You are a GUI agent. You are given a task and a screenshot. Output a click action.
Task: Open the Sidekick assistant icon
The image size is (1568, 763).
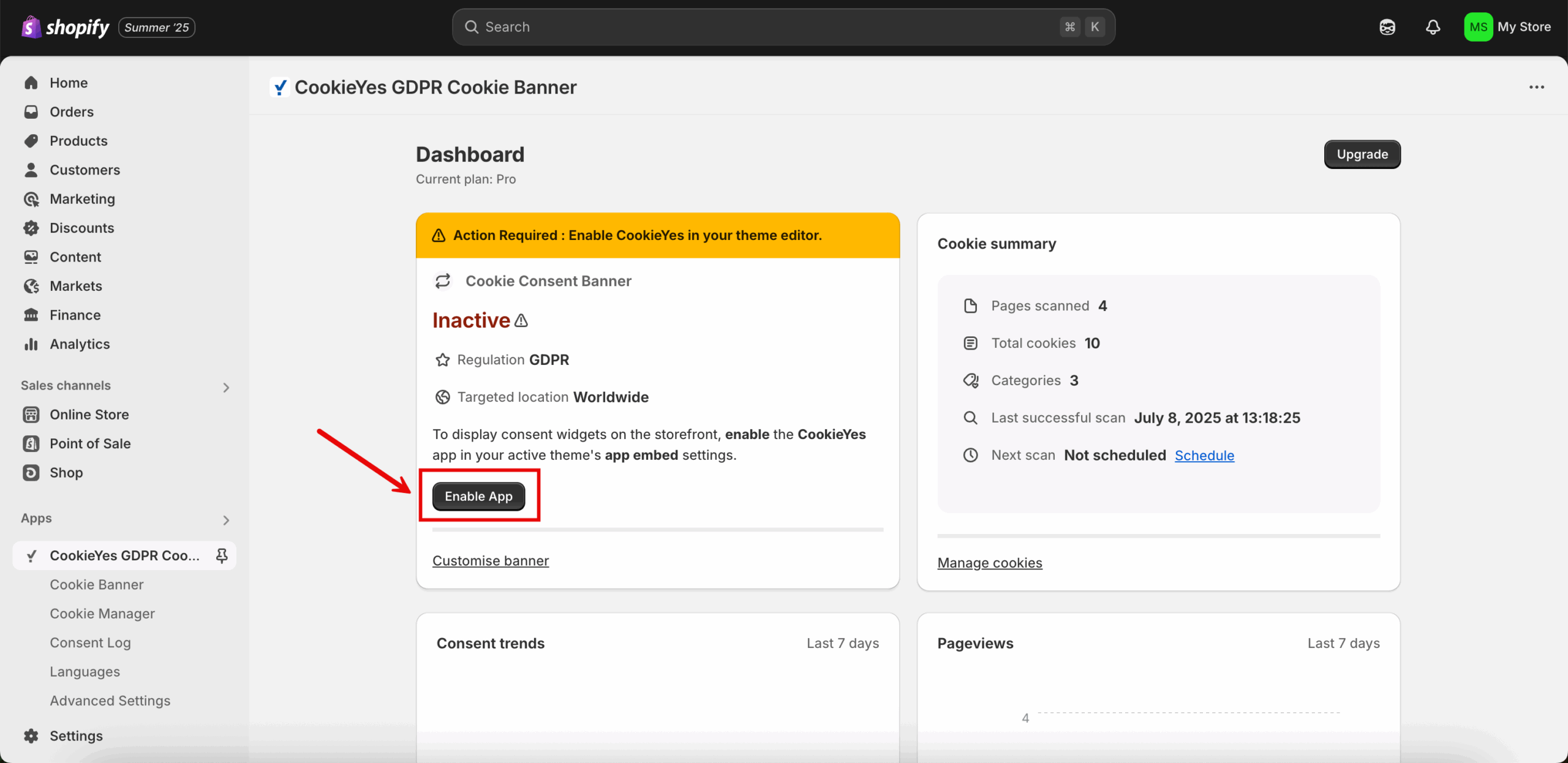pyautogui.click(x=1387, y=27)
